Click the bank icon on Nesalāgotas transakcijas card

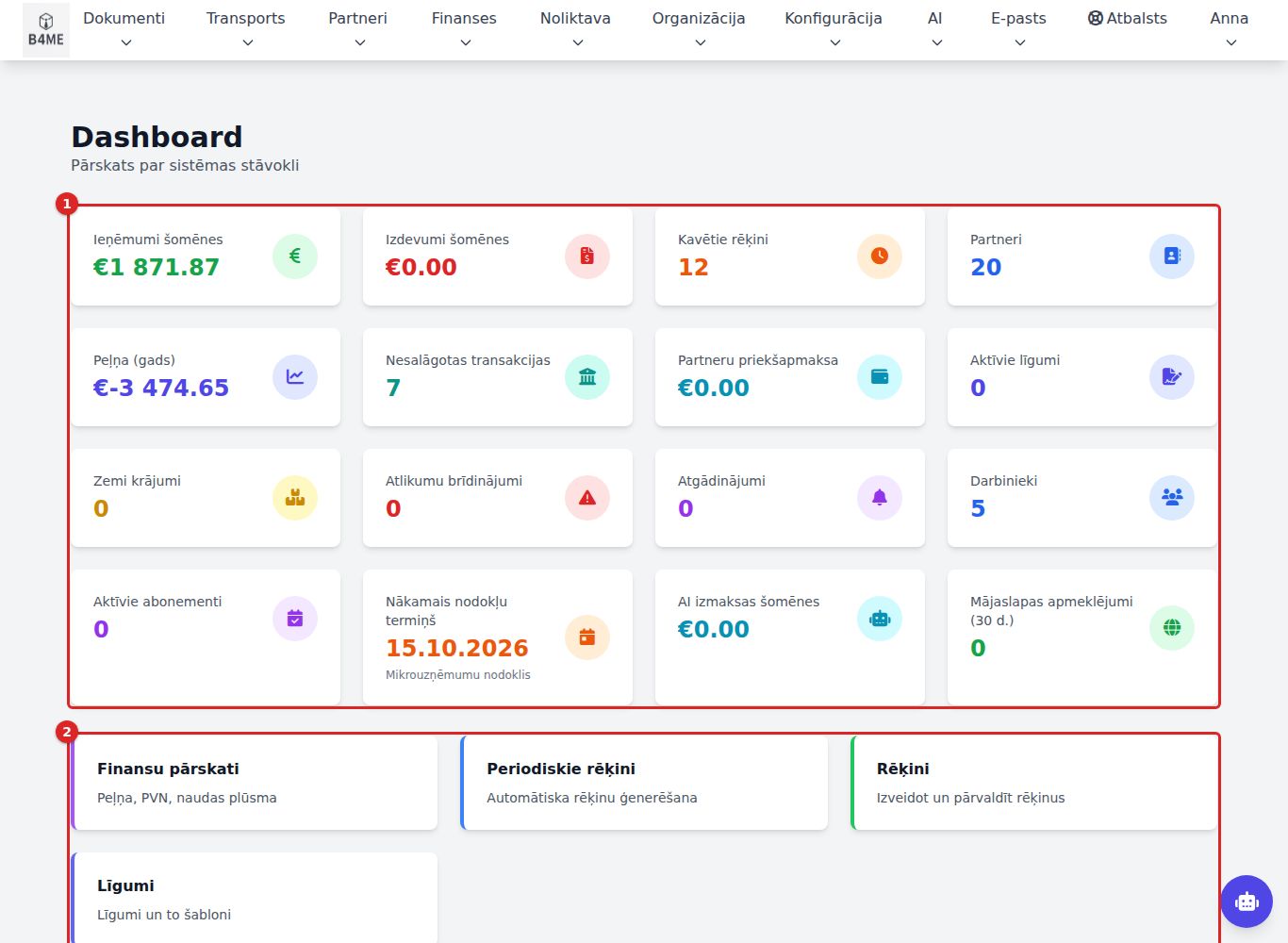click(x=587, y=377)
